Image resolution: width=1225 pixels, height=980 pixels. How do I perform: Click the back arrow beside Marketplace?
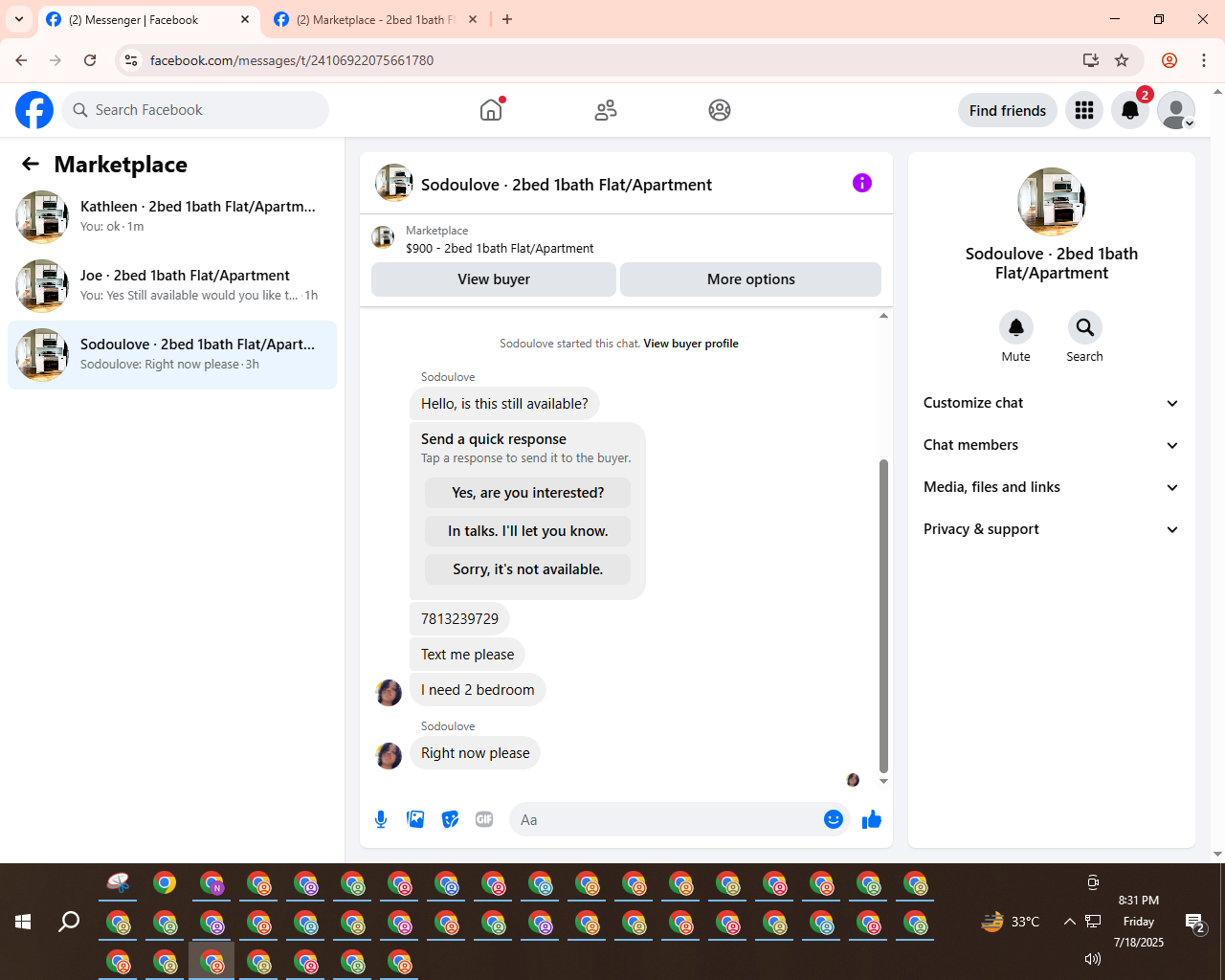click(31, 164)
